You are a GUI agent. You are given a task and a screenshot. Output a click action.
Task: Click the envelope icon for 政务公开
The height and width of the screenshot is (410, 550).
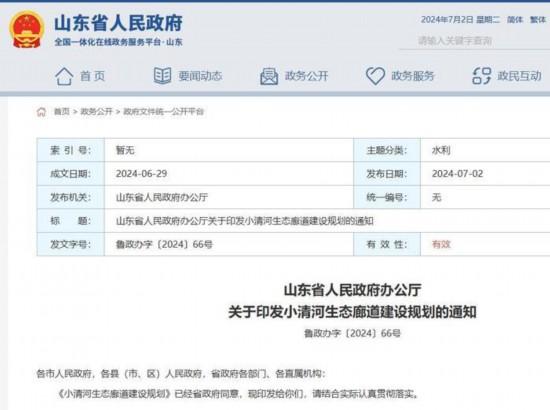pos(269,76)
